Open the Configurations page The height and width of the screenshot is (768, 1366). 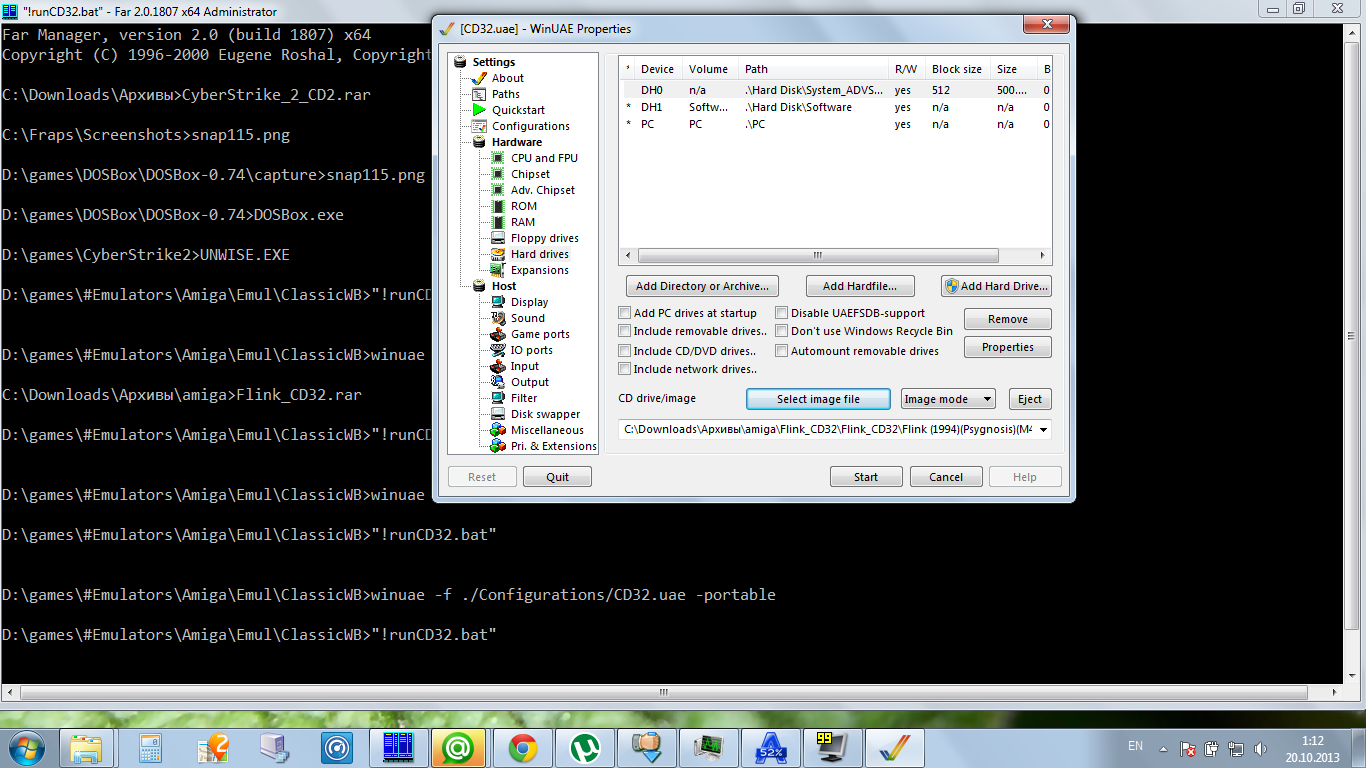coord(530,126)
